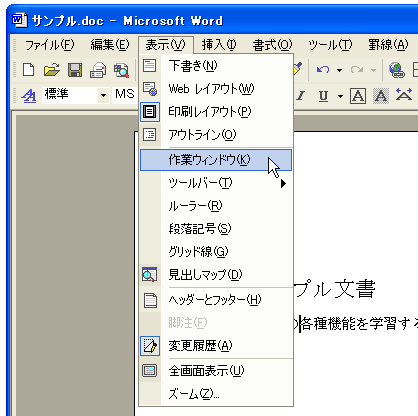Viewport: 418px width, 416px height.
Task: Open the 編集 menu
Action: tap(110, 45)
